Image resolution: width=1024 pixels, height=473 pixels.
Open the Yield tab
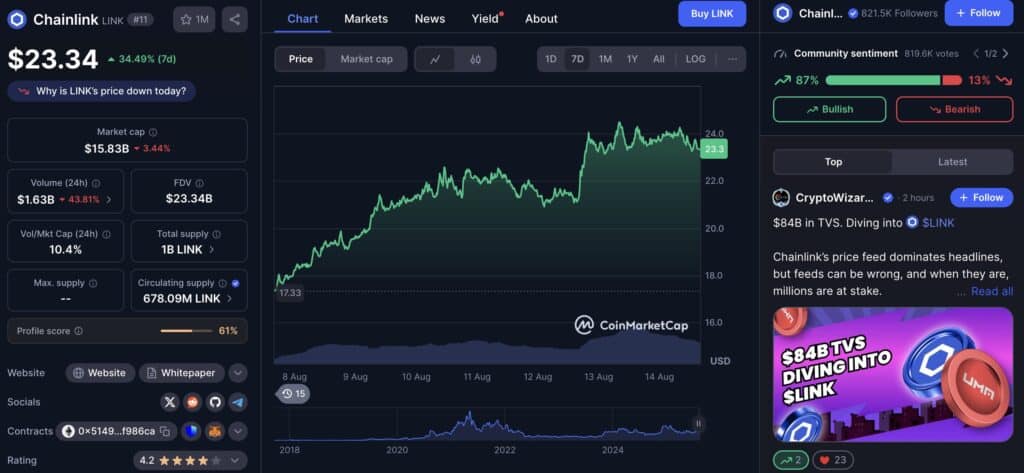(487, 18)
